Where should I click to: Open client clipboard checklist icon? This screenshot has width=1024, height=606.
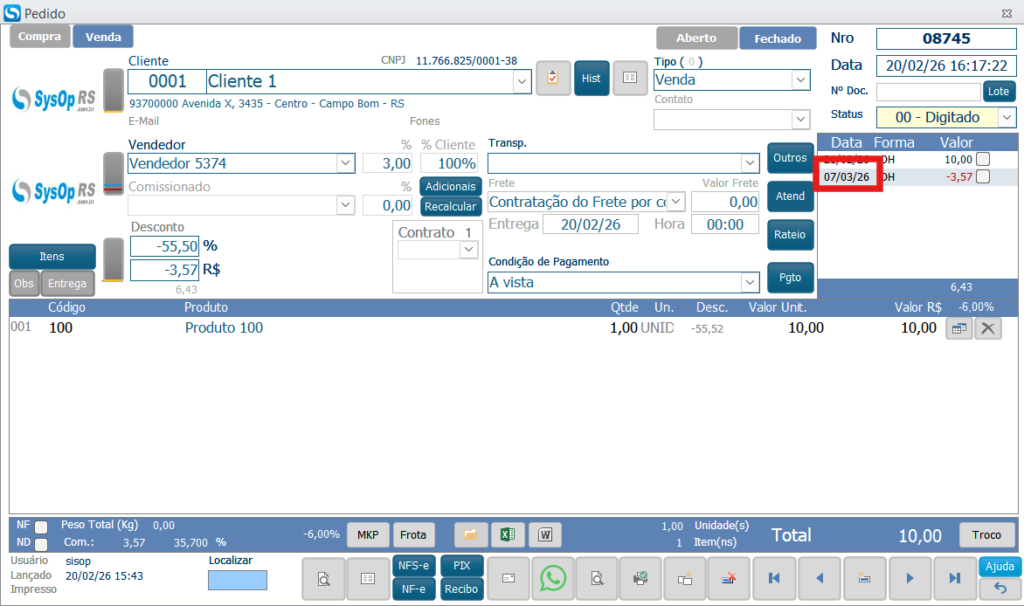point(553,78)
